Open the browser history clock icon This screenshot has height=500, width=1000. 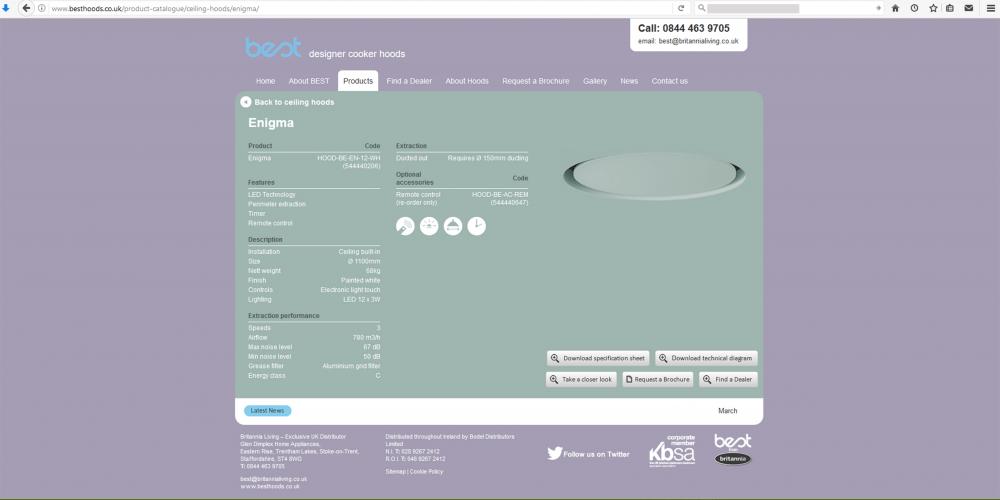point(915,8)
